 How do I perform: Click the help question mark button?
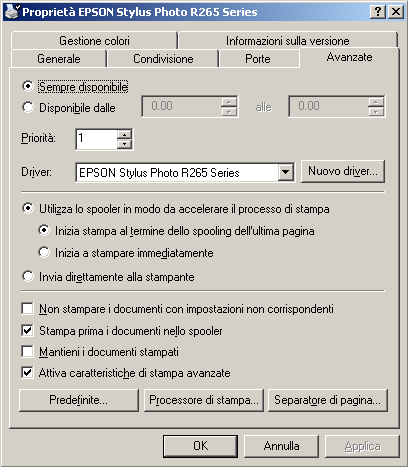click(378, 12)
